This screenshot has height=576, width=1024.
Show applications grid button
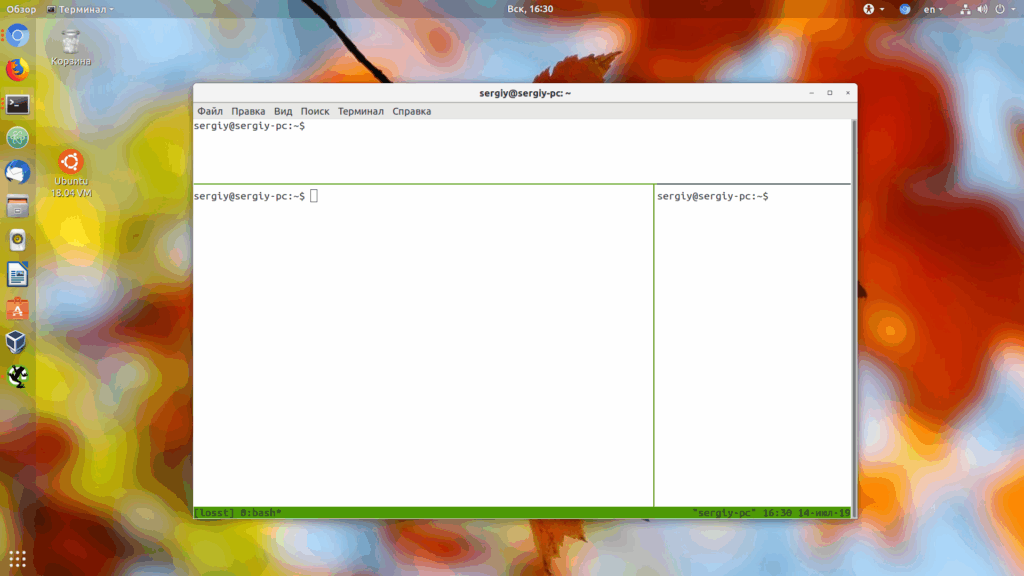[x=18, y=558]
